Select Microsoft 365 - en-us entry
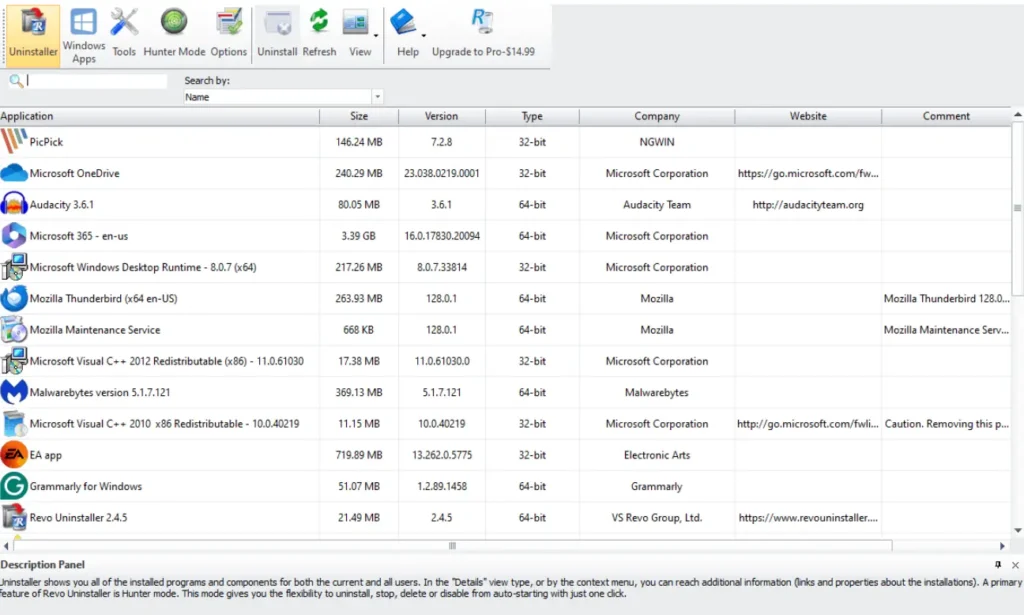The height and width of the screenshot is (615, 1024). pyautogui.click(x=78, y=236)
